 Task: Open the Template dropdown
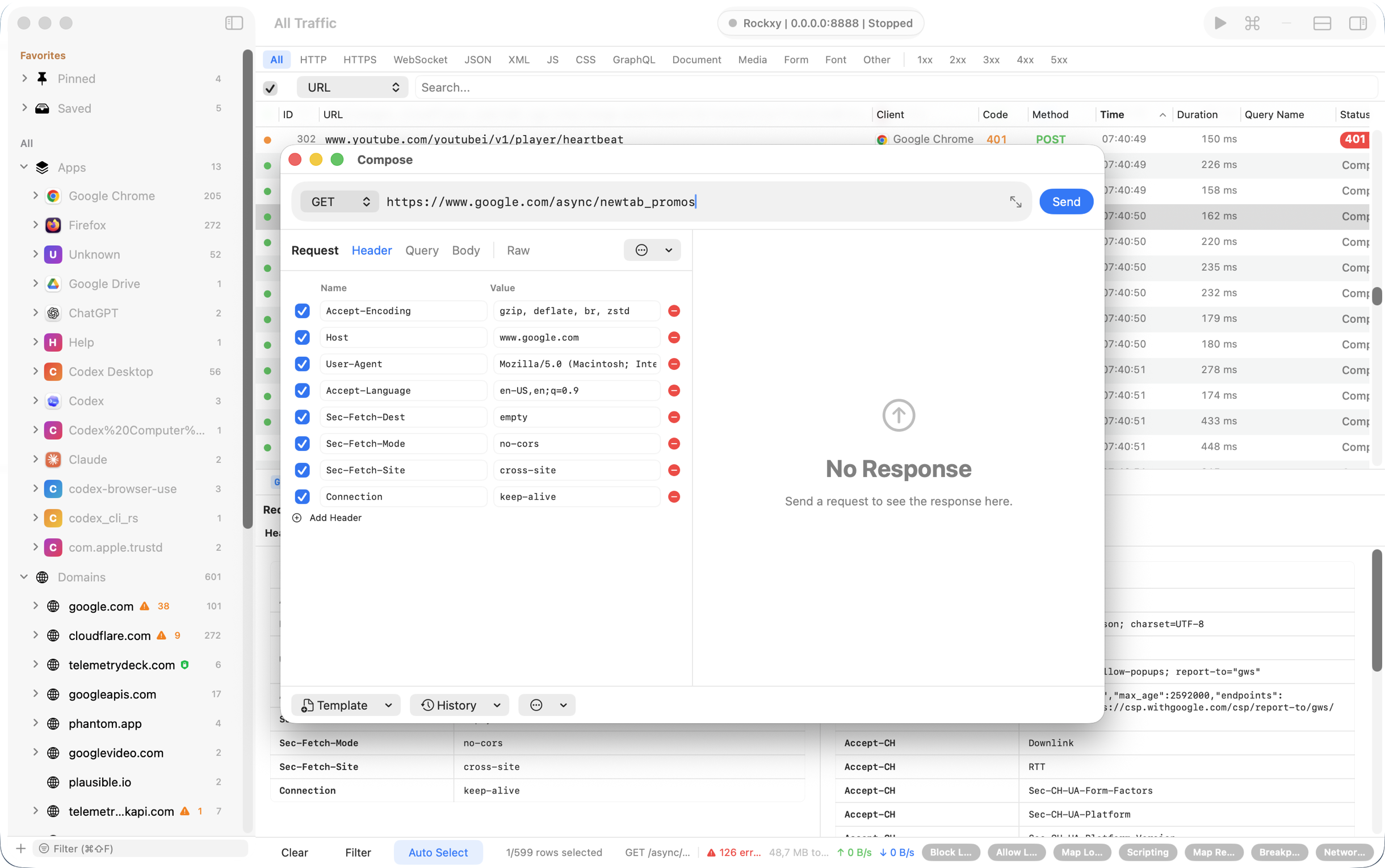tap(346, 705)
